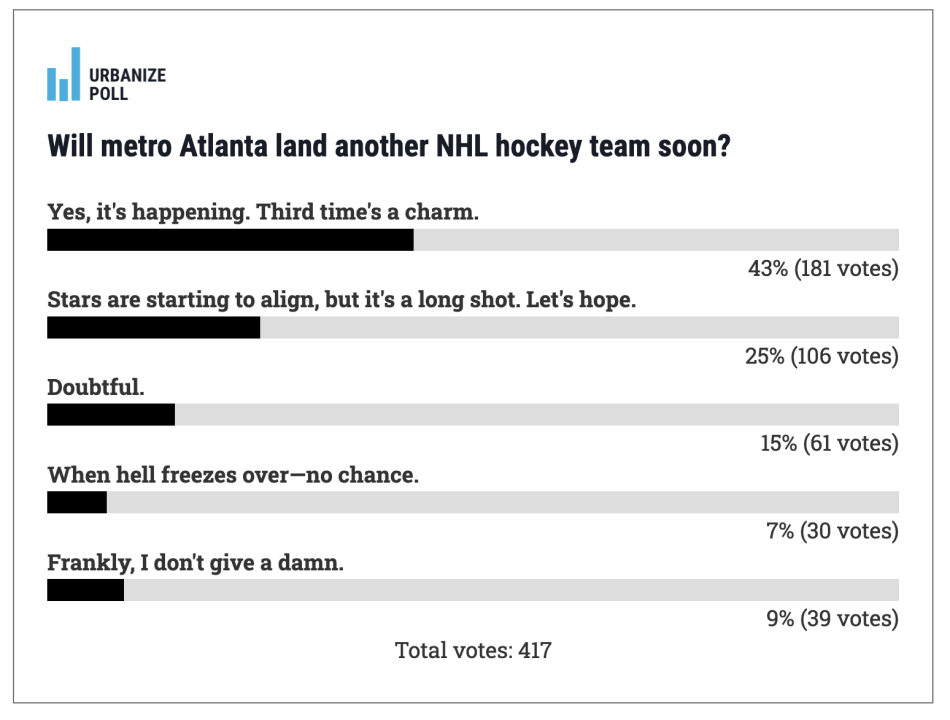Click the gray remainder of the Doubtful bar
This screenshot has width=950, height=720.
(537, 415)
